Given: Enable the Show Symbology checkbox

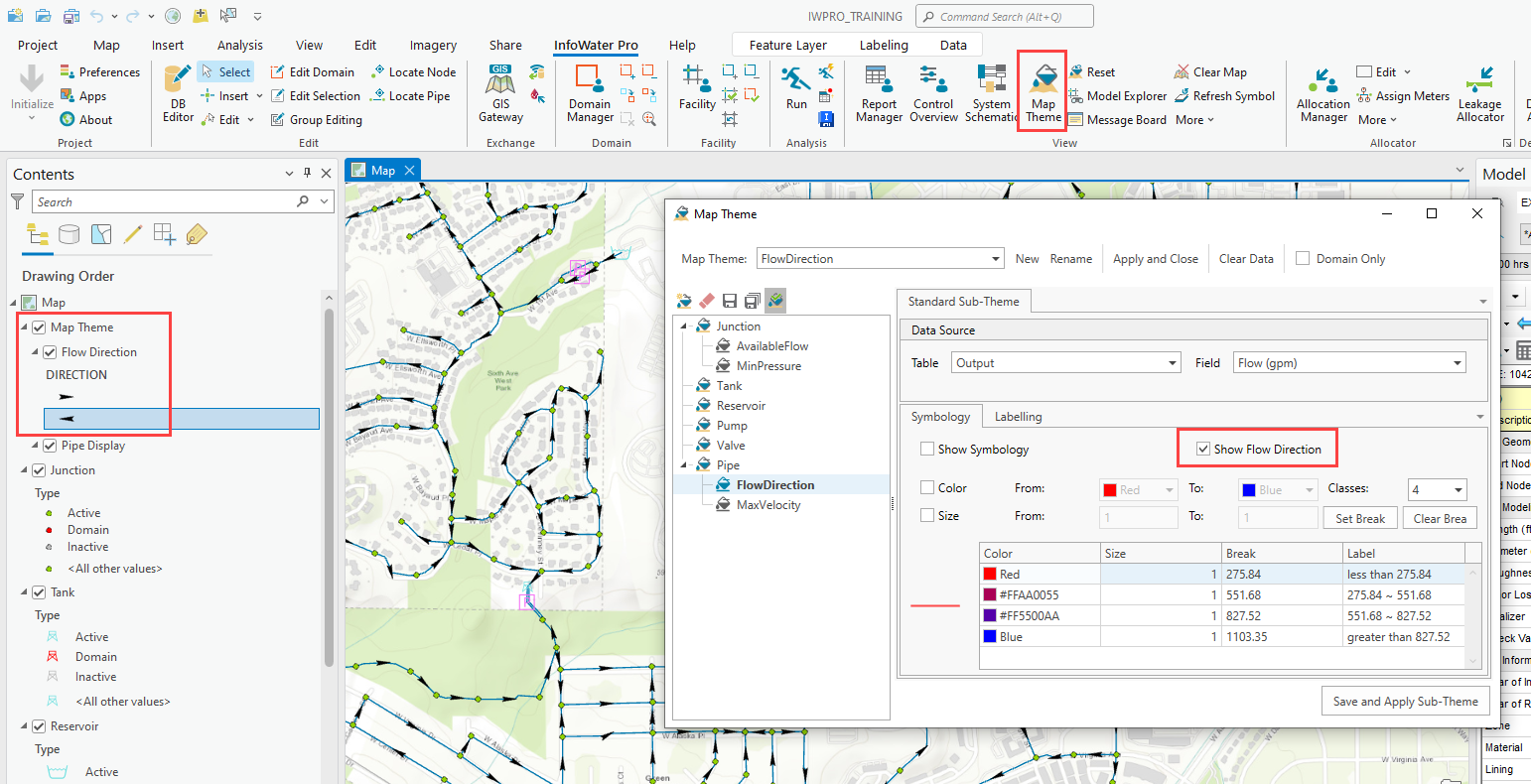Looking at the screenshot, I should pyautogui.click(x=928, y=449).
